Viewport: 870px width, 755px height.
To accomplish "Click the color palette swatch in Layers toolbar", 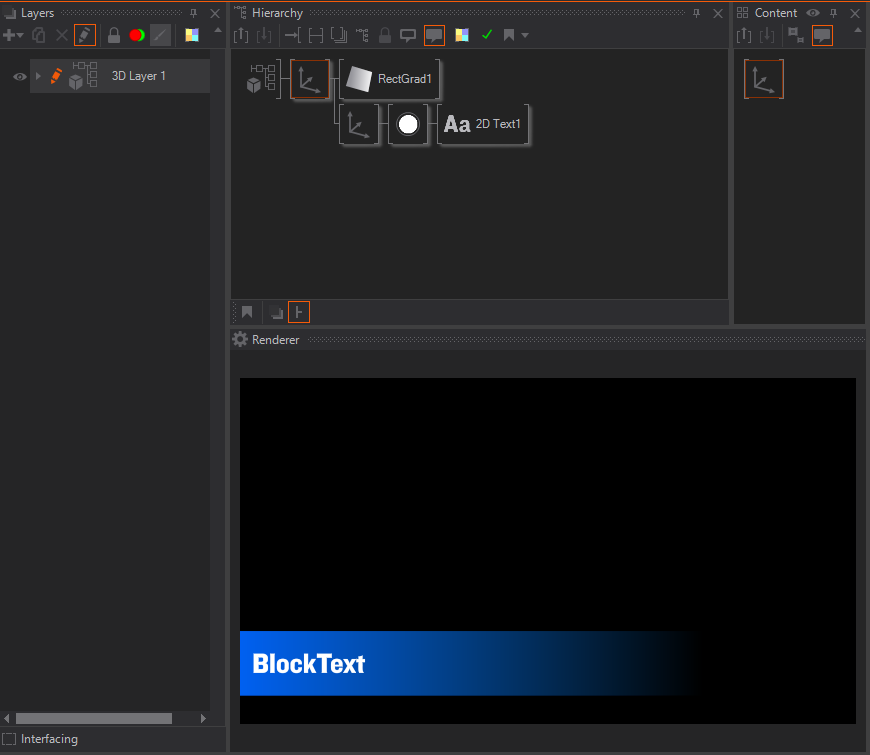I will click(191, 35).
